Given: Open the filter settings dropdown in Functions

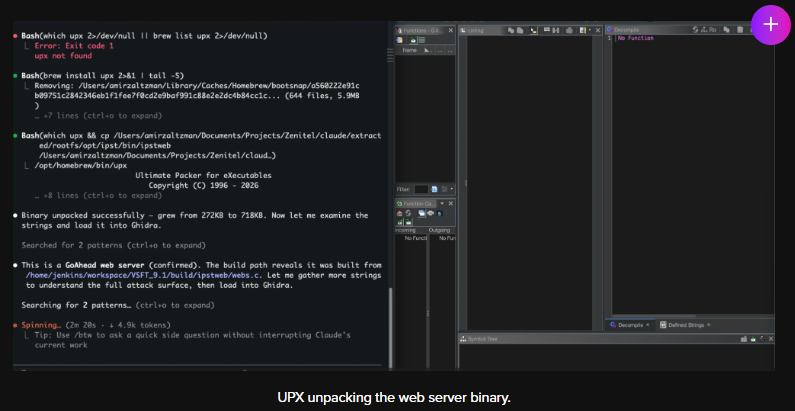Looking at the screenshot, I should click(x=452, y=189).
